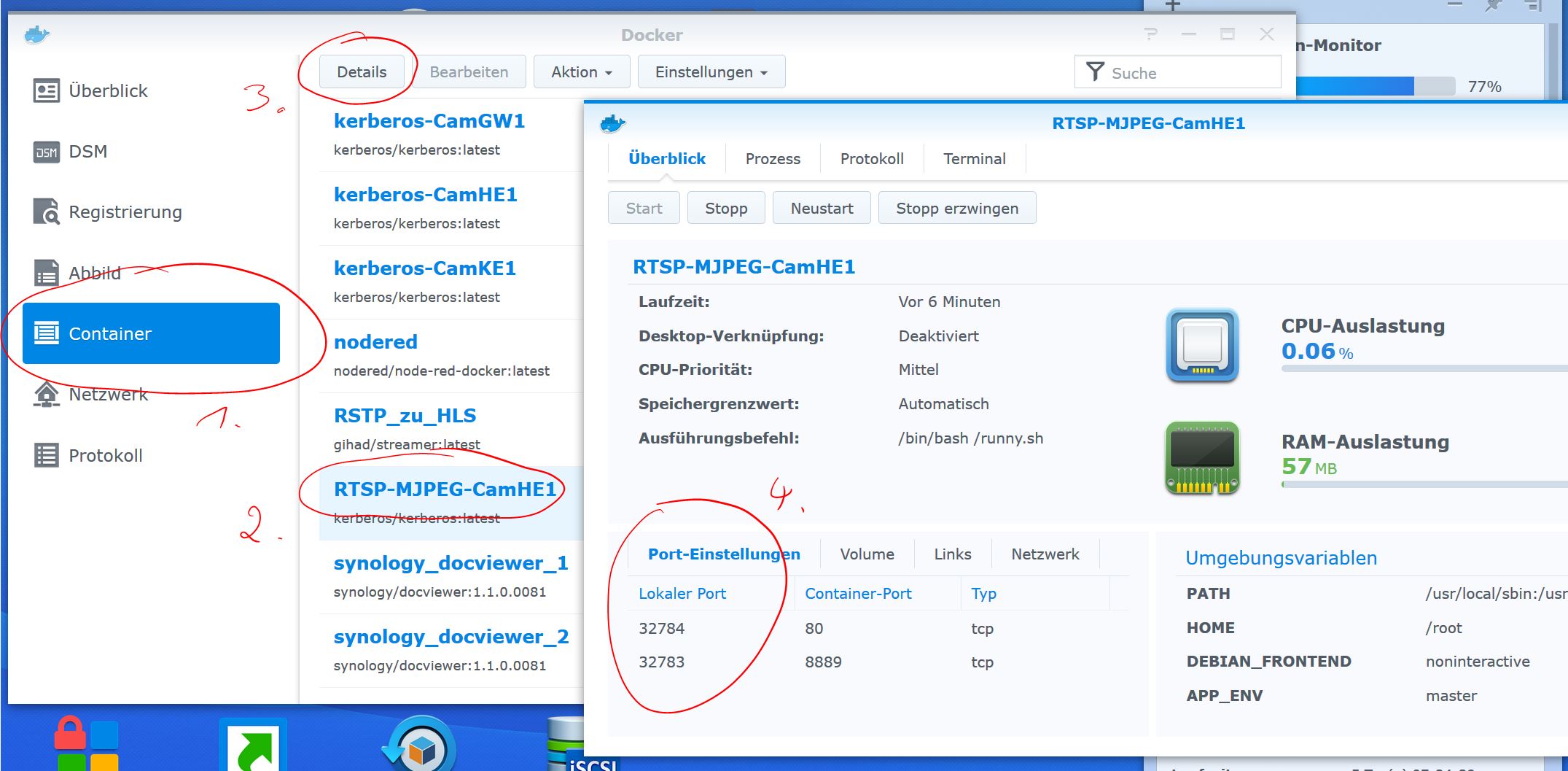Select the kerberos-CamHE1 container
The height and width of the screenshot is (771, 1568).
tap(451, 208)
